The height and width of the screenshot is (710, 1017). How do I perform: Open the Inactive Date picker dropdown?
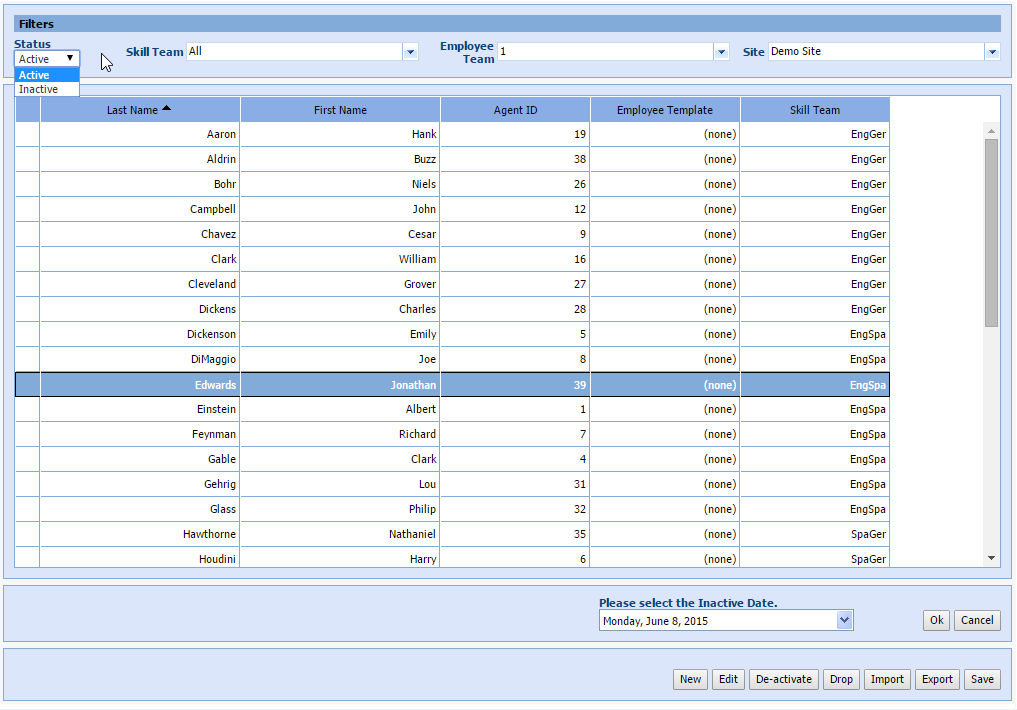(x=845, y=621)
